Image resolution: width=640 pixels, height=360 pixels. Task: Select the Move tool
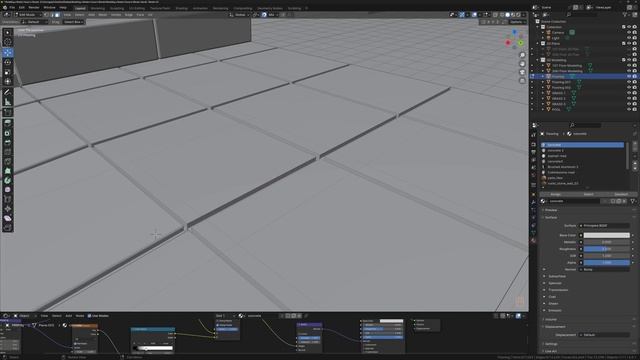click(8, 53)
